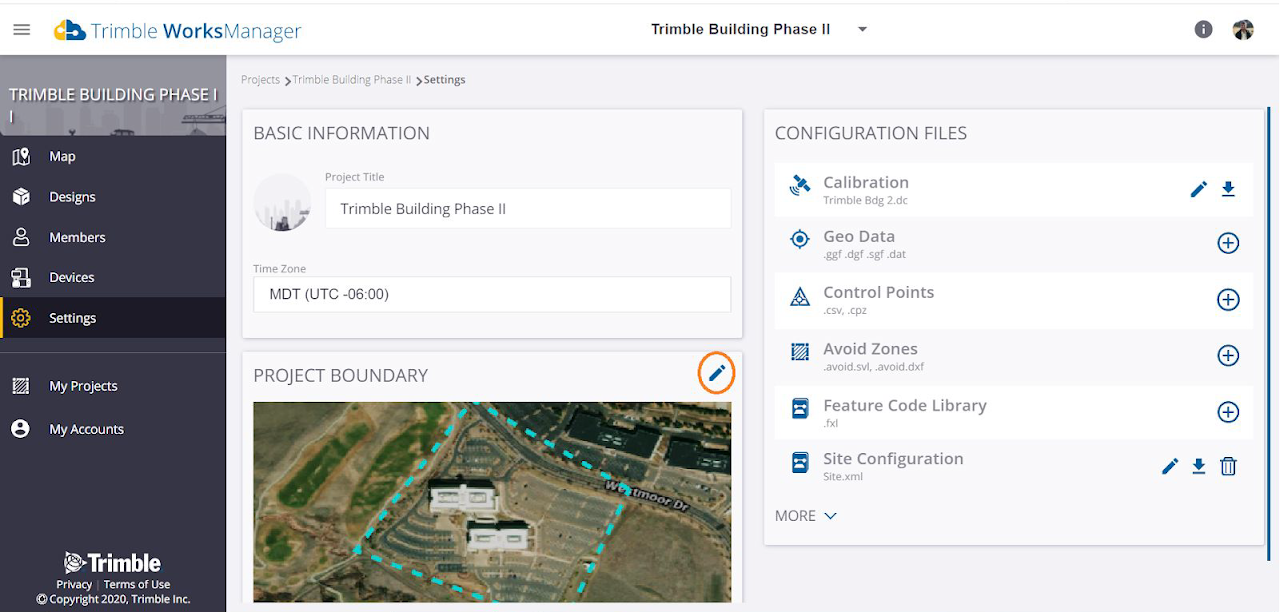The height and width of the screenshot is (612, 1280).
Task: Delete the Site Configuration file
Action: tap(1229, 466)
